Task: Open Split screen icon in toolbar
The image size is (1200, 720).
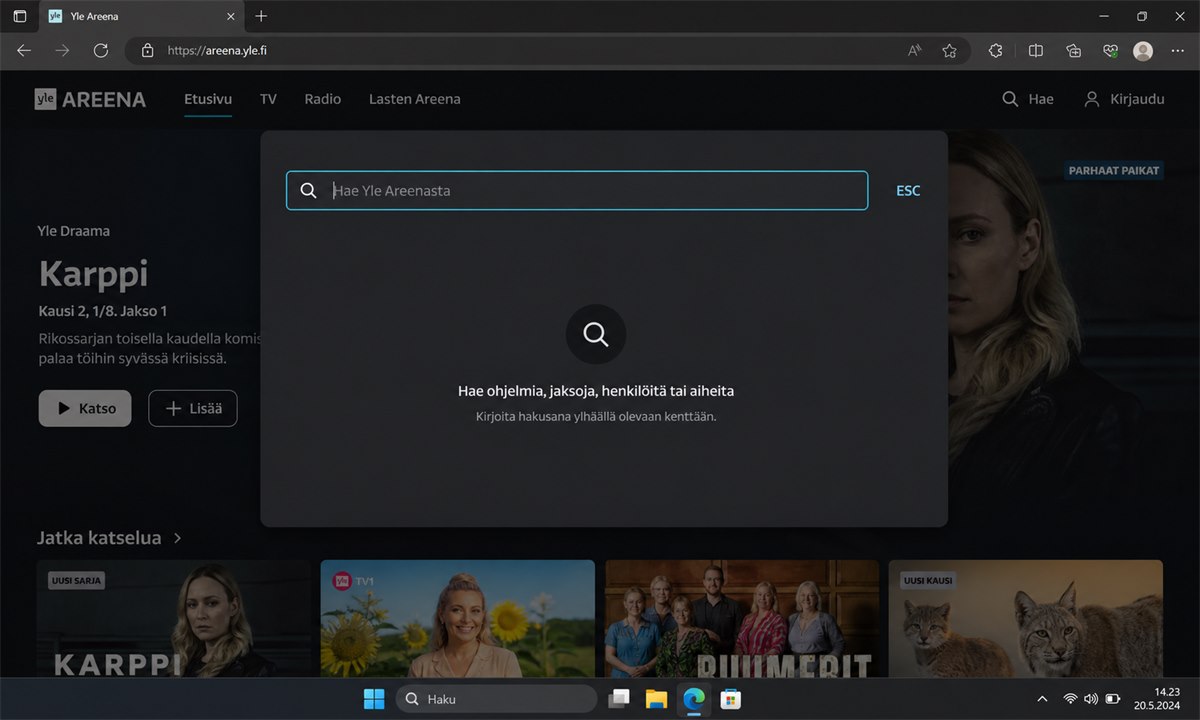Action: (x=1036, y=51)
